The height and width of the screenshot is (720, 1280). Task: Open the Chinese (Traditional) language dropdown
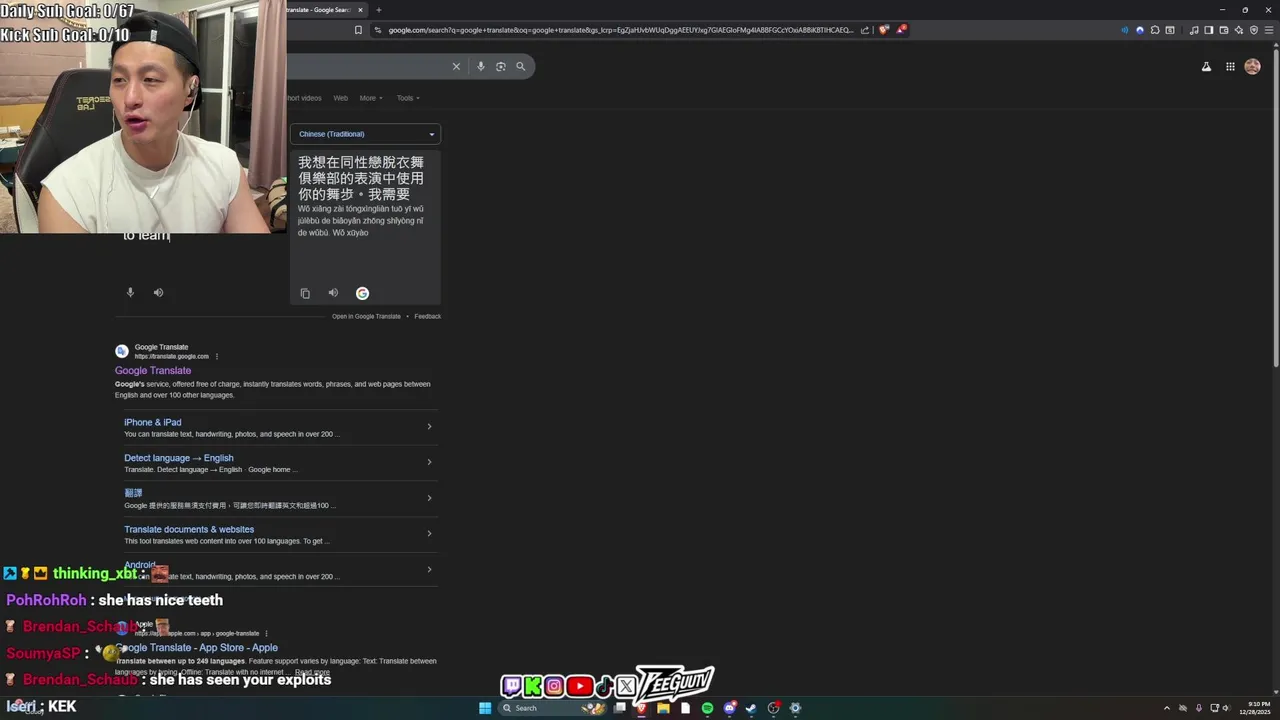[x=366, y=134]
